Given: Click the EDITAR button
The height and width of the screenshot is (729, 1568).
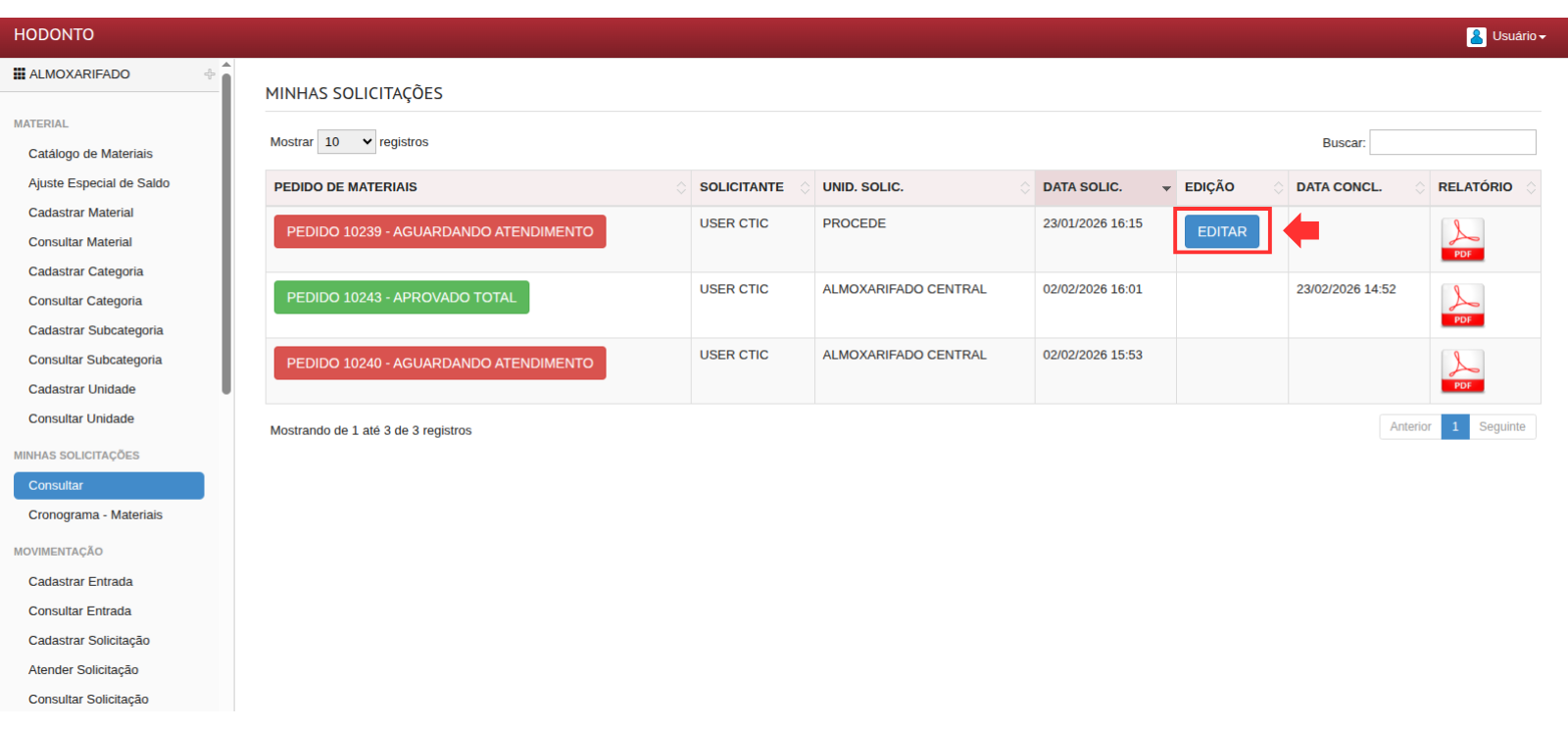Looking at the screenshot, I should 1221,232.
